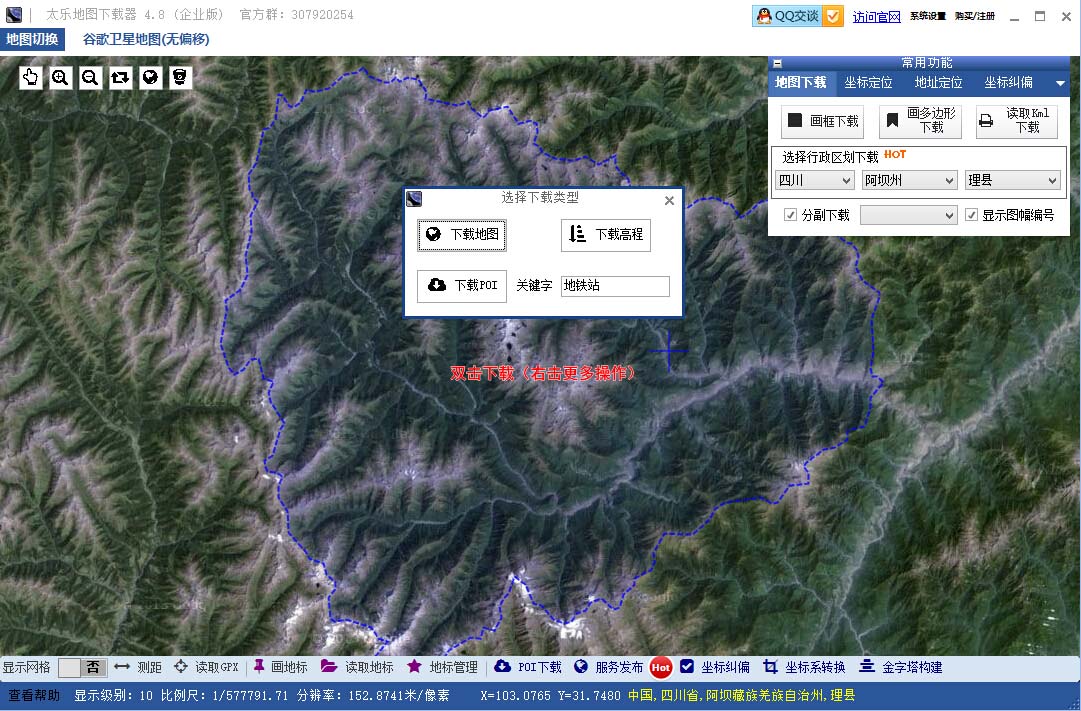Toggle 显示图幅编号 checkbox
This screenshot has width=1081, height=711.
point(971,215)
